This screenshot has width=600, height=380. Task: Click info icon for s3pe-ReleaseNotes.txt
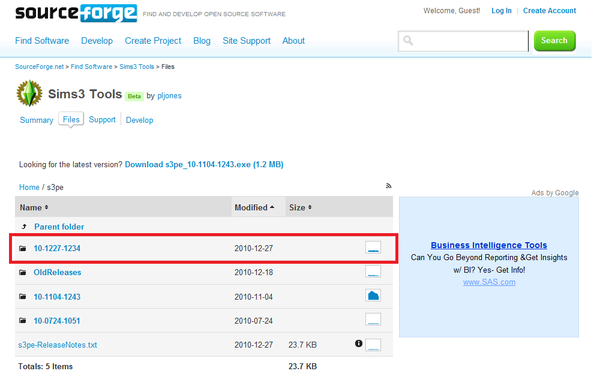coord(359,344)
